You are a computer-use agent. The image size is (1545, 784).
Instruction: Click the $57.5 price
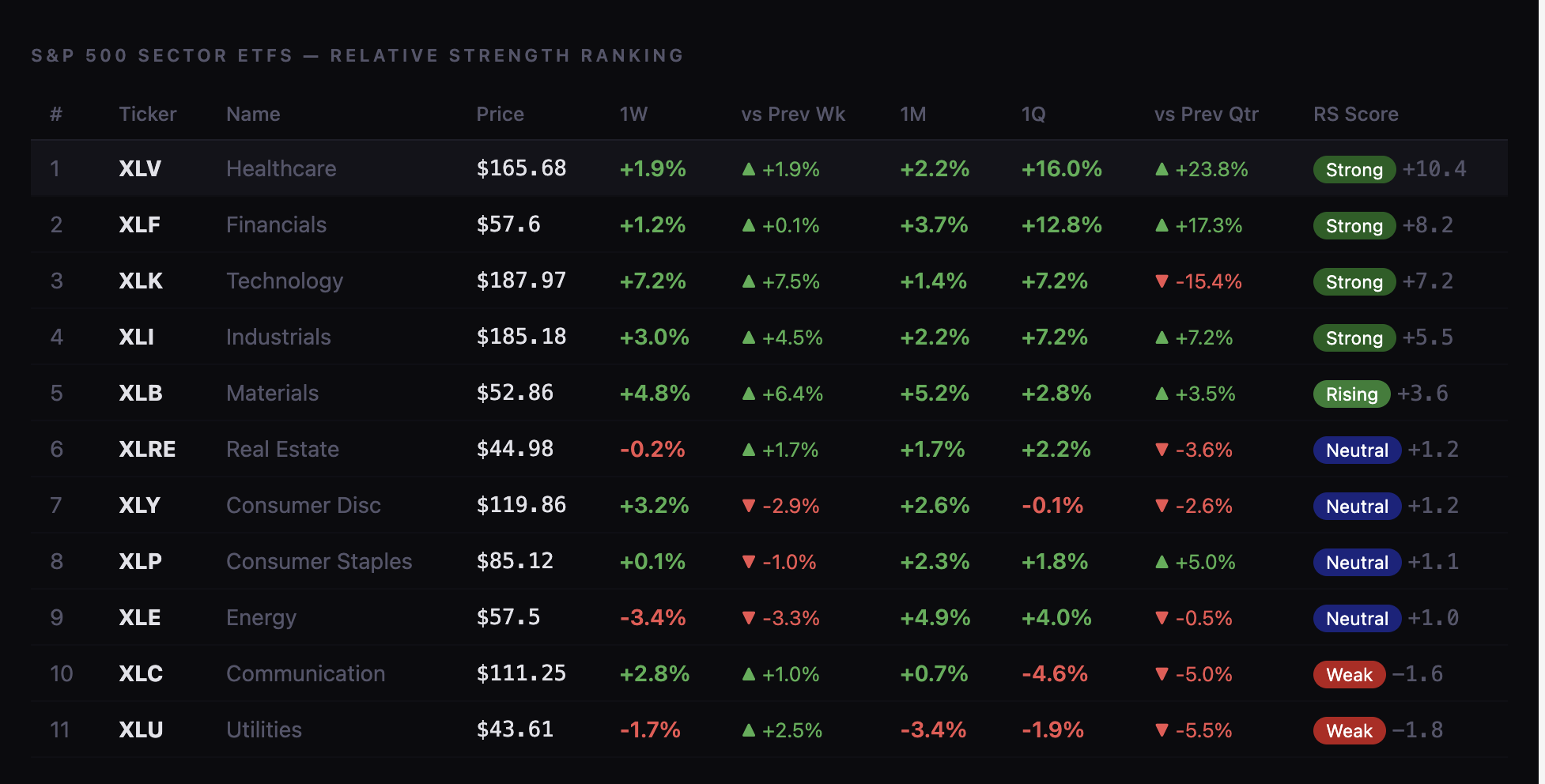508,617
